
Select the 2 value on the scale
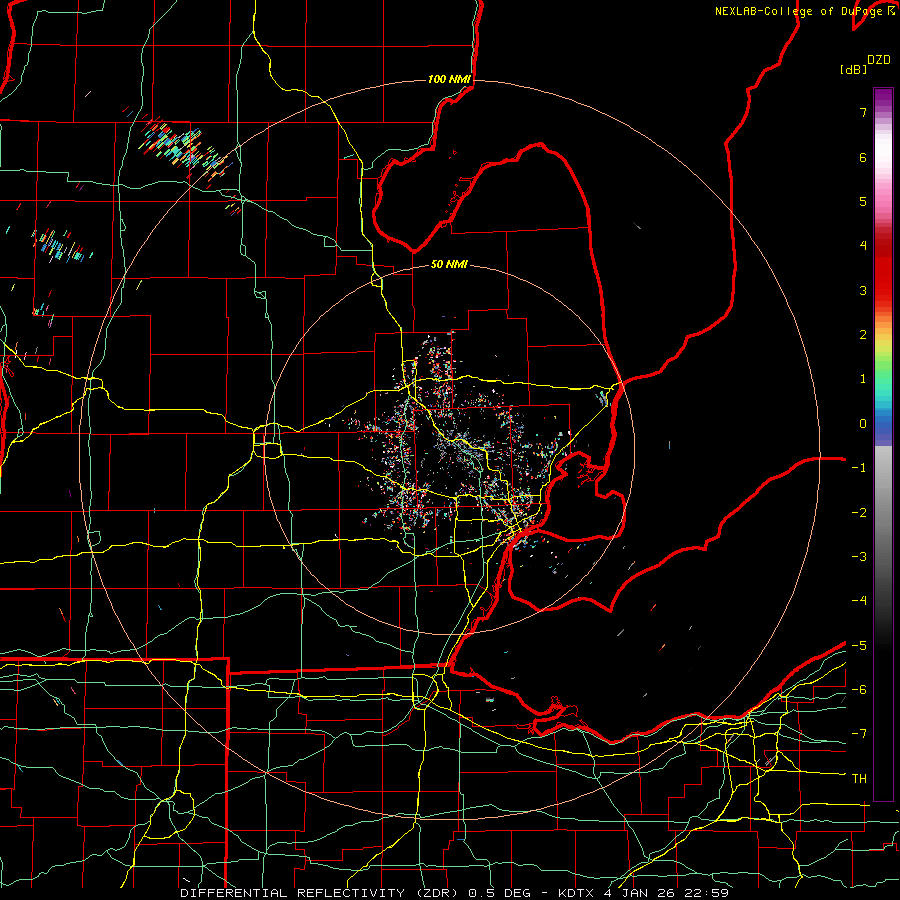863,335
